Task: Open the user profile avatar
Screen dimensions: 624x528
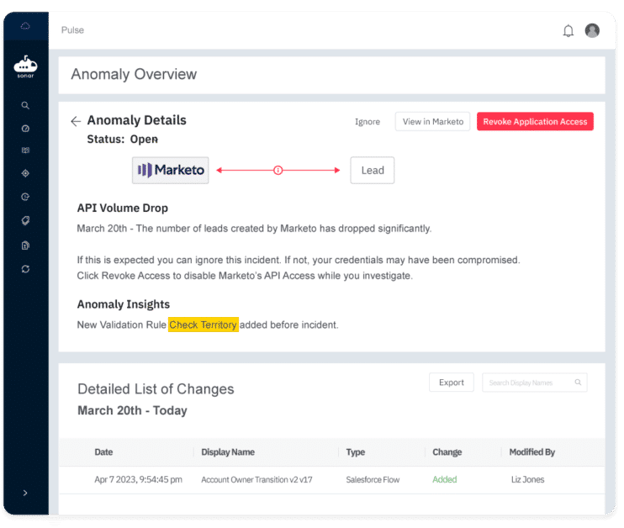Action: pos(592,30)
